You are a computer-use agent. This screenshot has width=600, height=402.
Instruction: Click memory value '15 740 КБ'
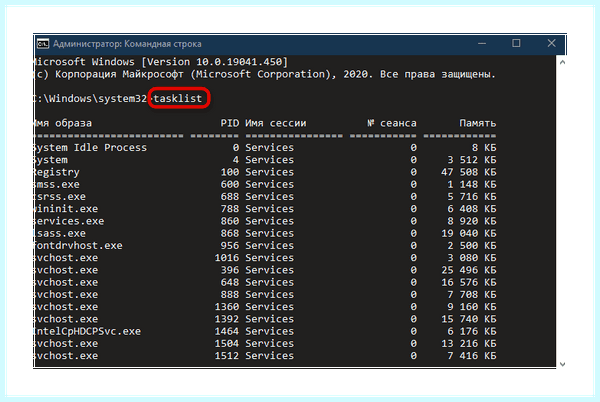tap(468, 319)
